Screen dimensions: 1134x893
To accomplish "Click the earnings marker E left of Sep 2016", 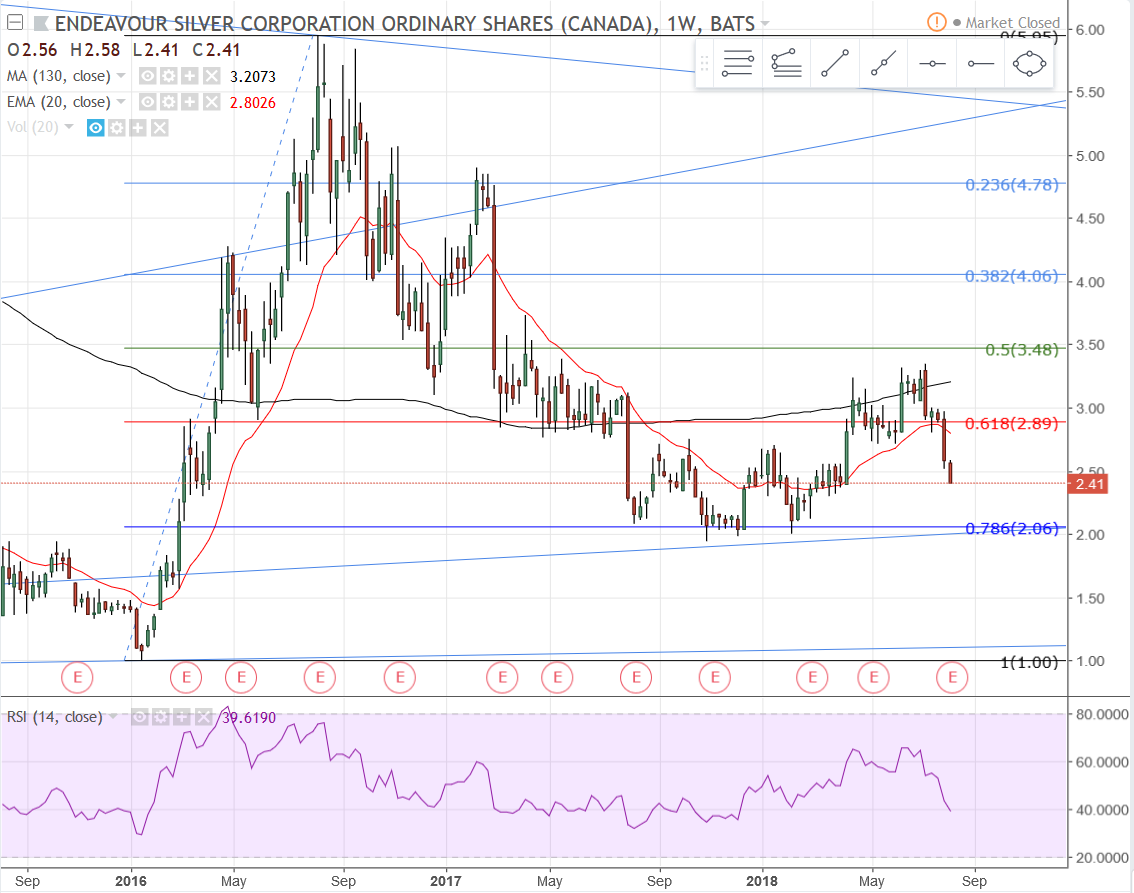I will click(x=320, y=678).
